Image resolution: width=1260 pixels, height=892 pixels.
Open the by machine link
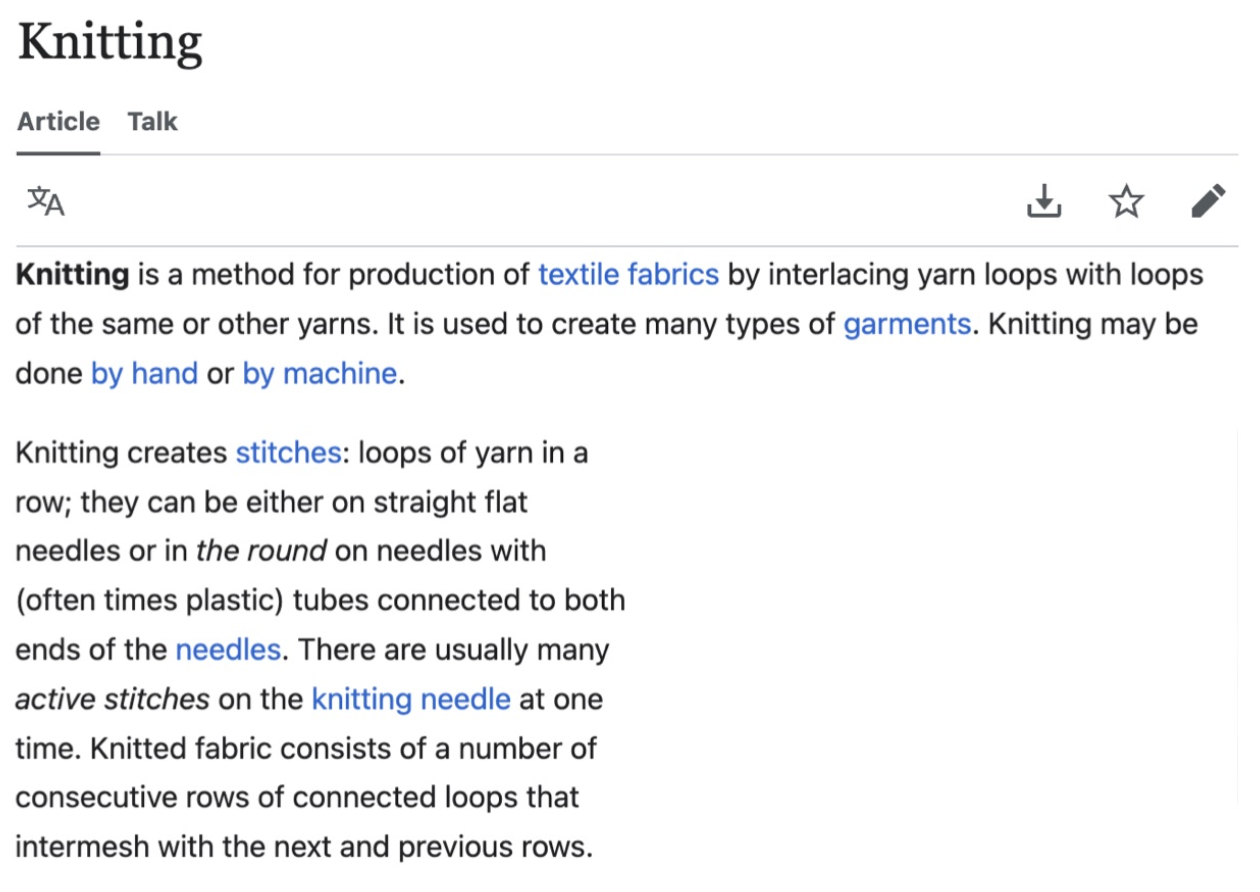319,373
